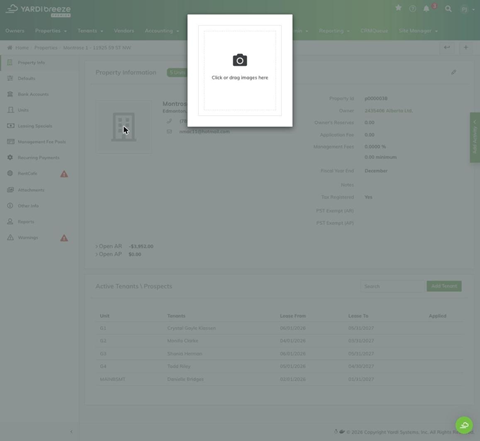Click the plus add button near breadcrumb

click(x=466, y=48)
